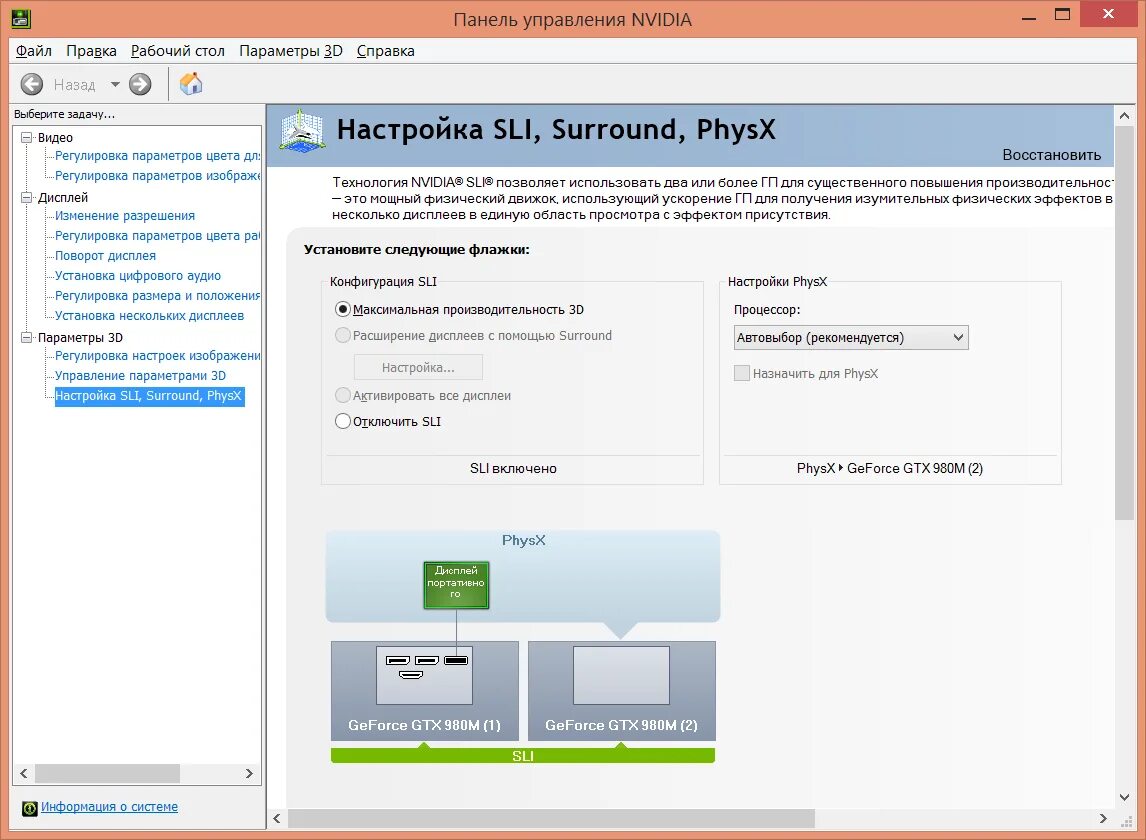Select the GeForce GTX 980M (1) GPU tile

(x=425, y=691)
